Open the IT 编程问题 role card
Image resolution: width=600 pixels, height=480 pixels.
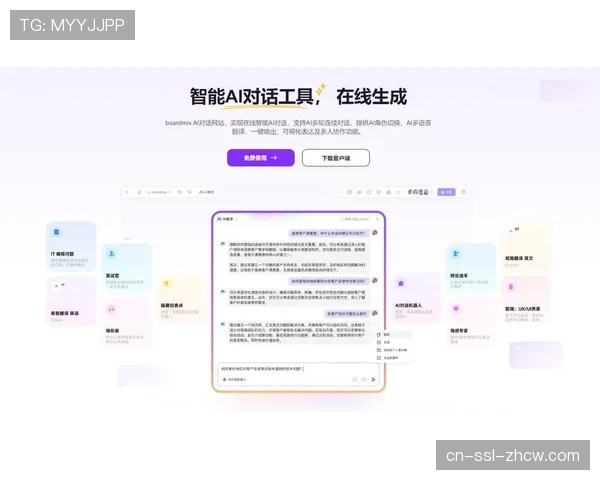71,247
